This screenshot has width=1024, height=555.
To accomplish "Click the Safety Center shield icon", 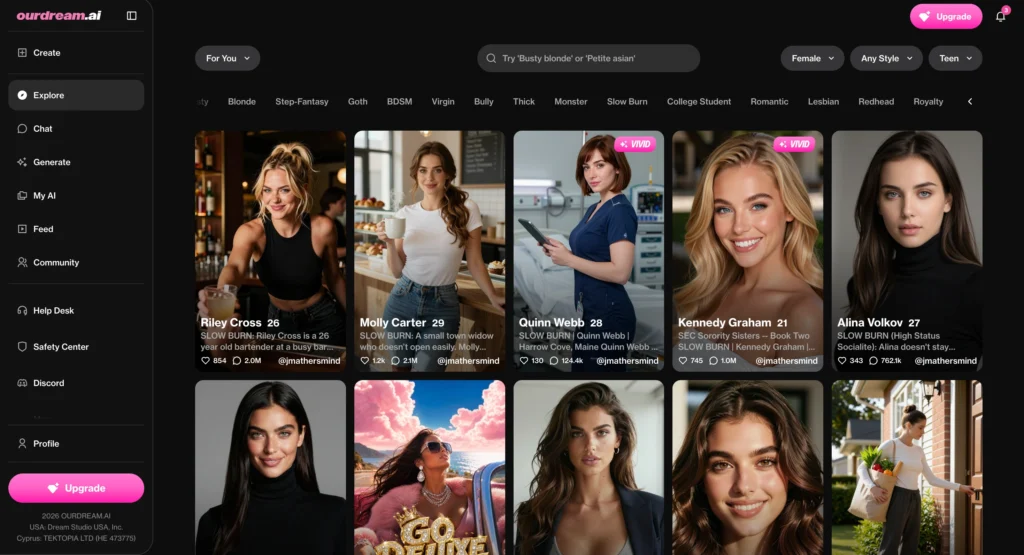I will 22,347.
